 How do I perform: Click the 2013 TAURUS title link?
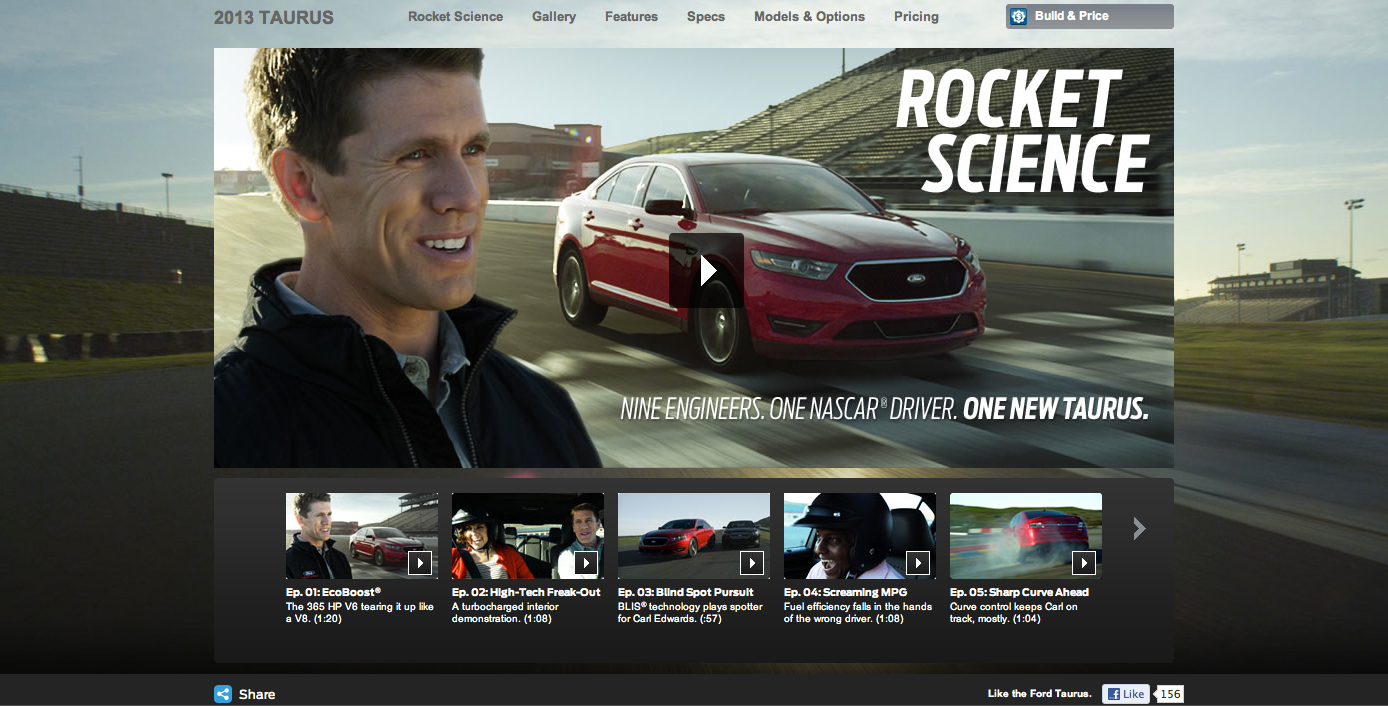tap(274, 17)
